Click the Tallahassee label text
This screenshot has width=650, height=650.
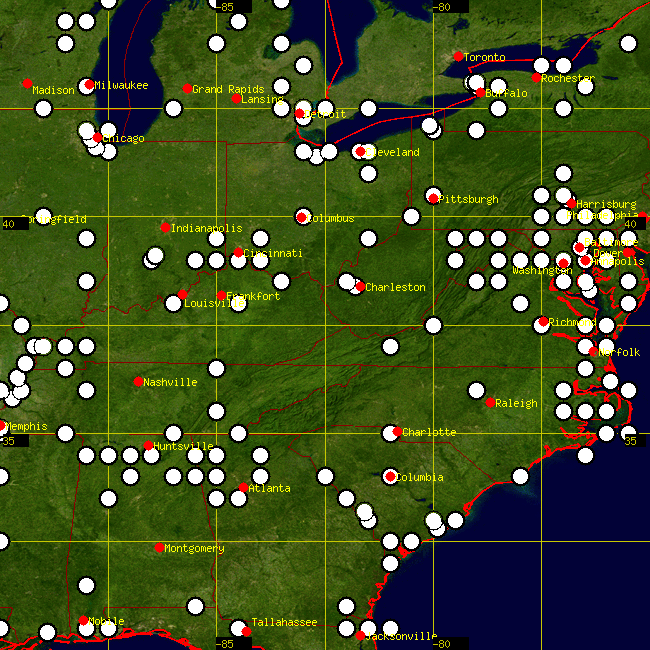(284, 622)
